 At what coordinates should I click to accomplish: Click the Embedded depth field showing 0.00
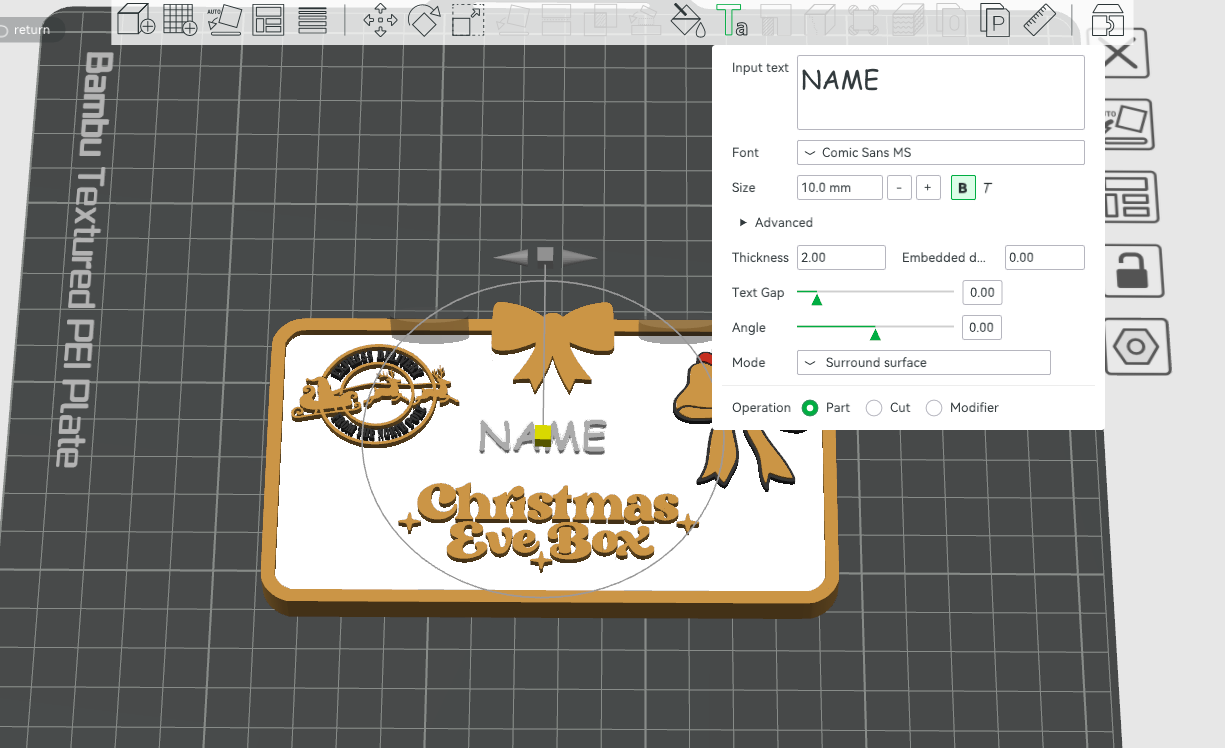point(1044,258)
